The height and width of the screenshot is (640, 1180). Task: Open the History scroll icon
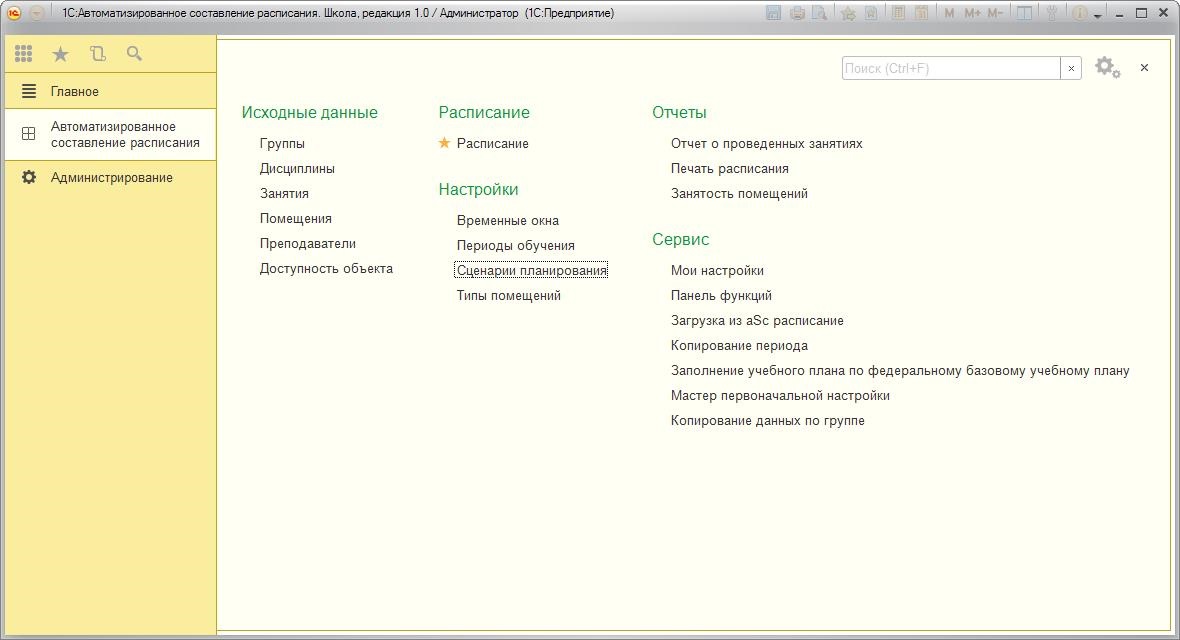tap(97, 54)
